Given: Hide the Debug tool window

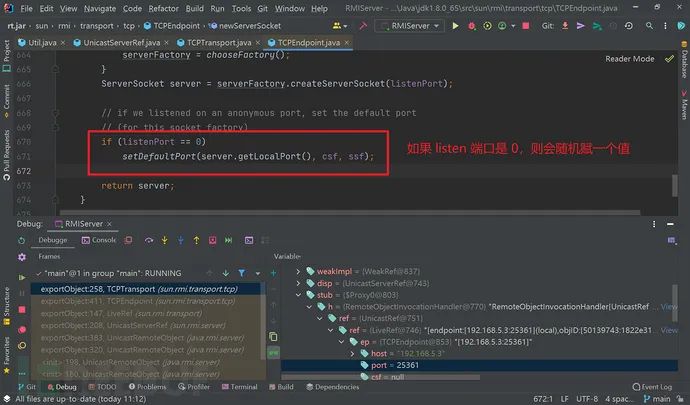Looking at the screenshot, I should tap(670, 224).
